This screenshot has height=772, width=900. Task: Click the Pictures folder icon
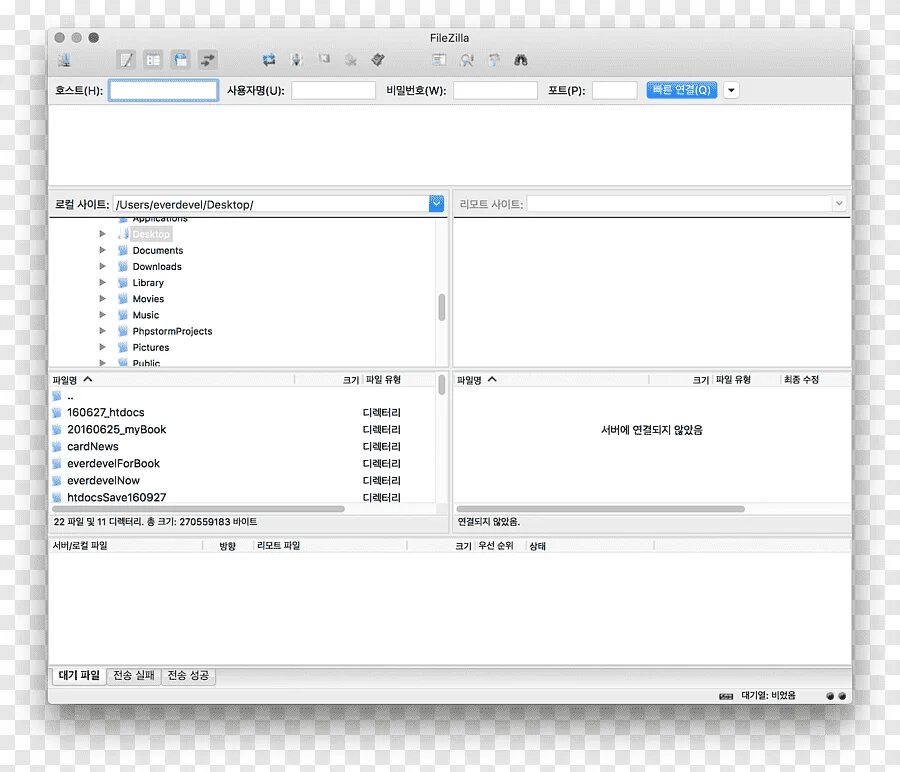[x=122, y=347]
